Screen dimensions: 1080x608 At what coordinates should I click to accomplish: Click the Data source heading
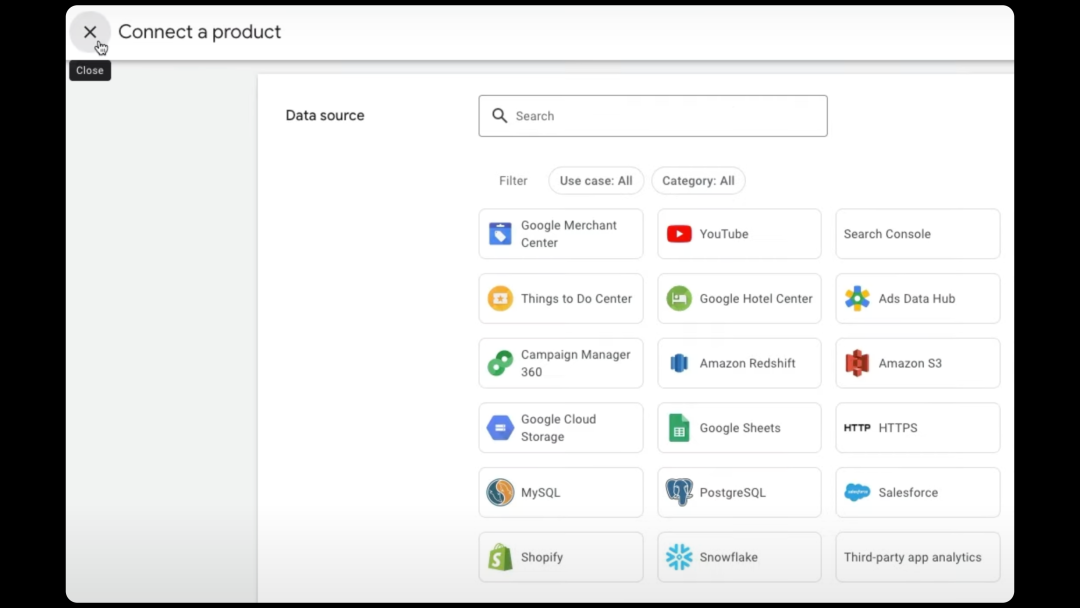[x=324, y=116]
